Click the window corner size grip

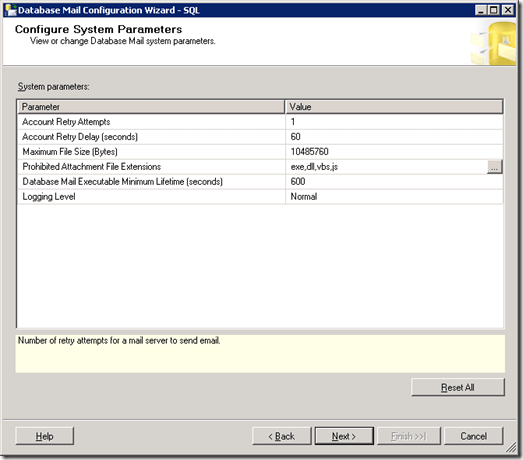pyautogui.click(x=511, y=448)
